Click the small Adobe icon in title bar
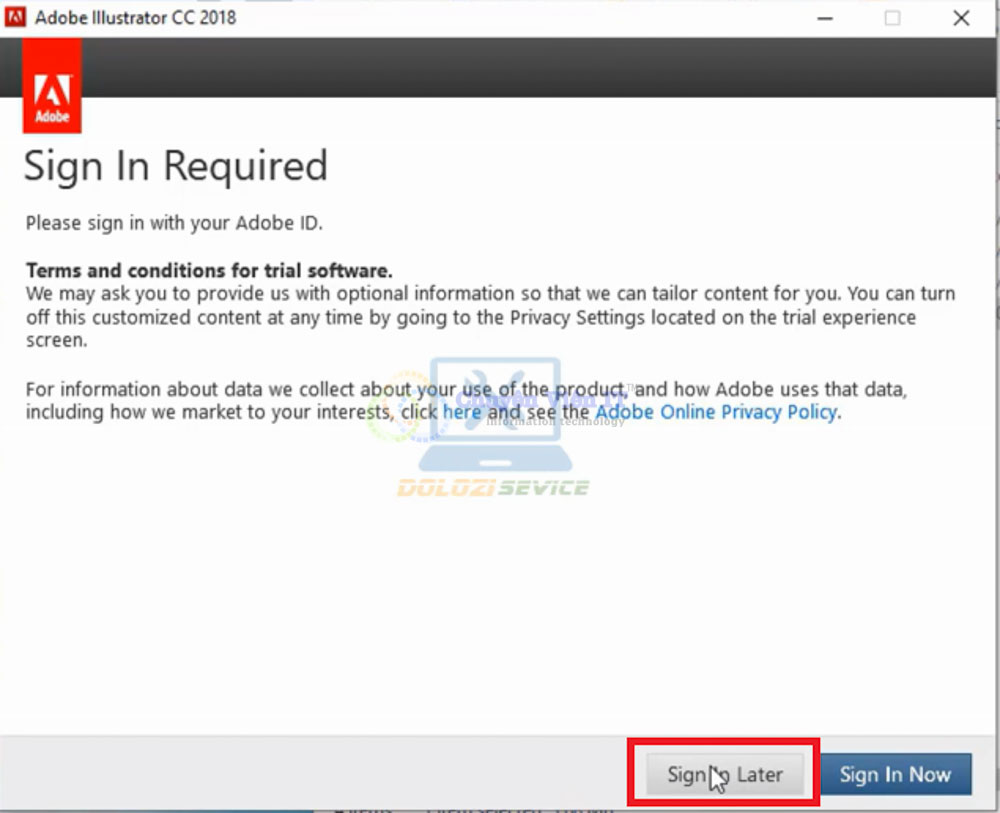Screen dimensions: 1000x813 pyautogui.click(x=16, y=17)
